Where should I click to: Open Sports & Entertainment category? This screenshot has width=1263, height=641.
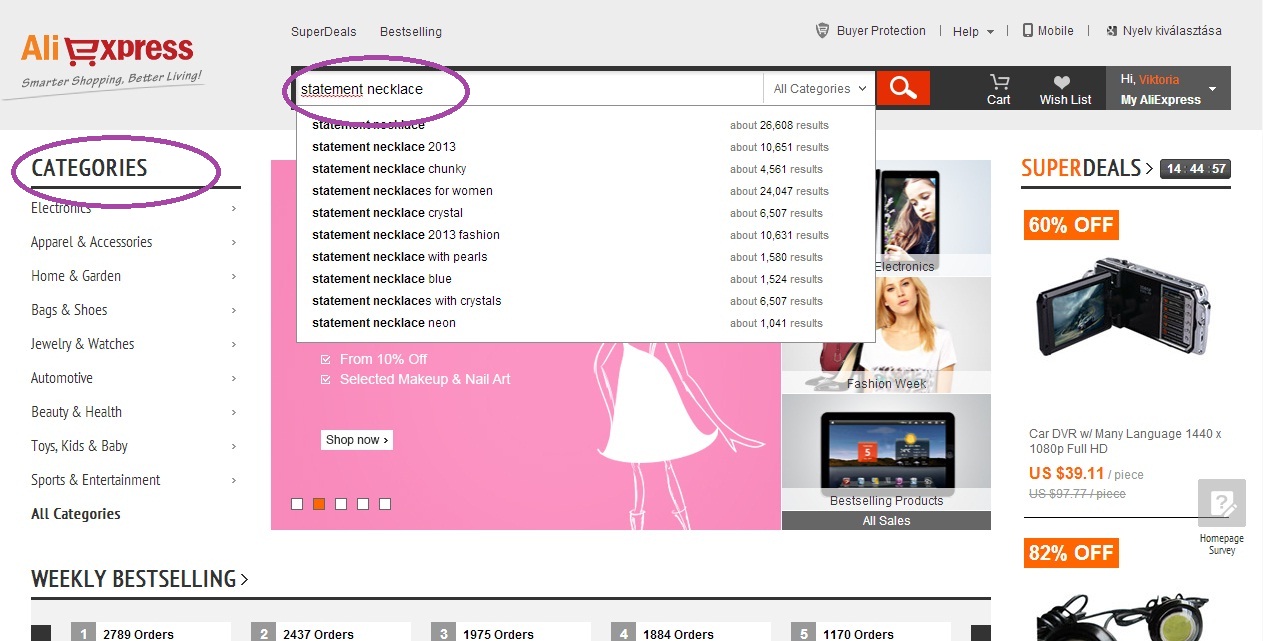click(x=95, y=480)
